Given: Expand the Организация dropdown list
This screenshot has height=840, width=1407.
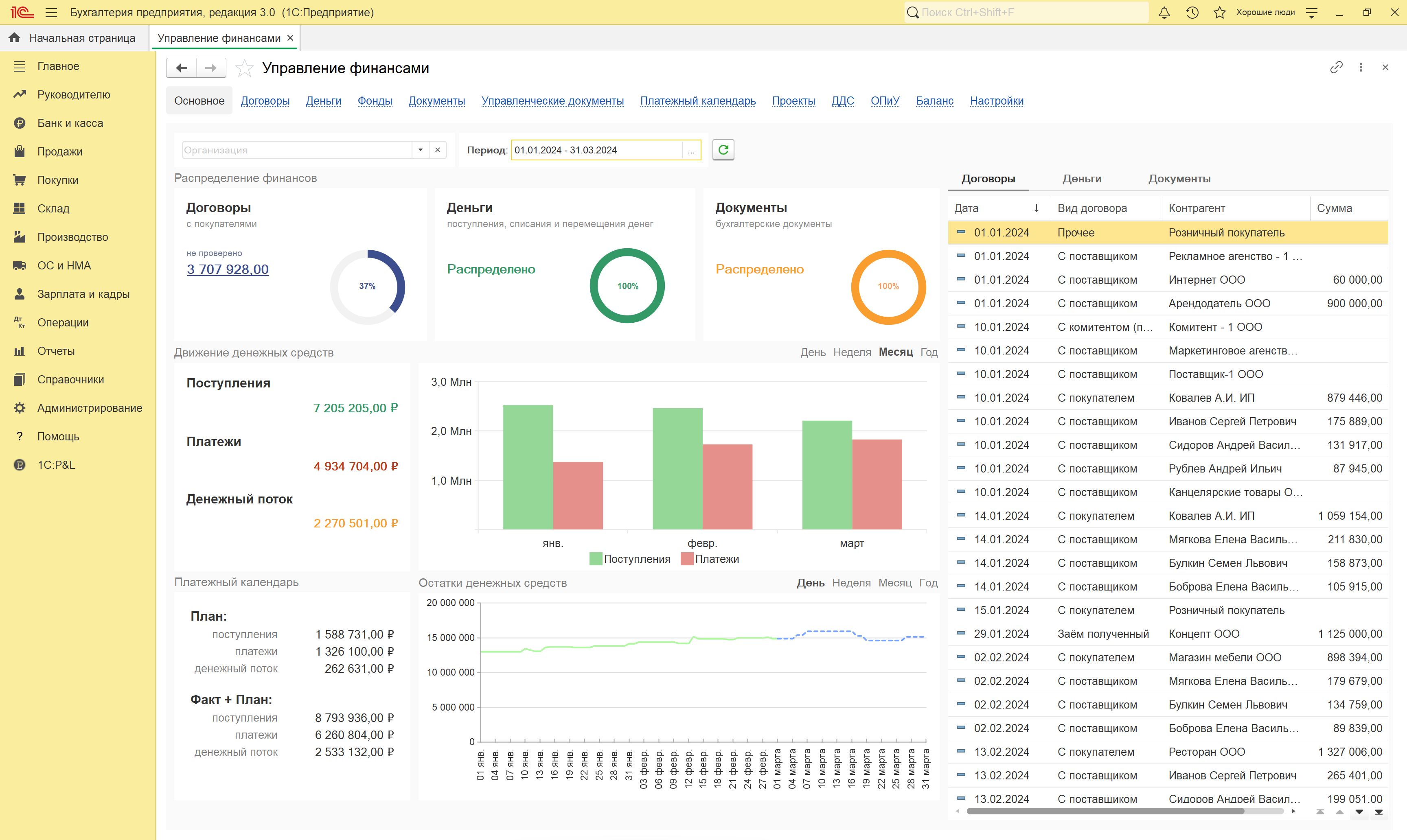Looking at the screenshot, I should 420,150.
